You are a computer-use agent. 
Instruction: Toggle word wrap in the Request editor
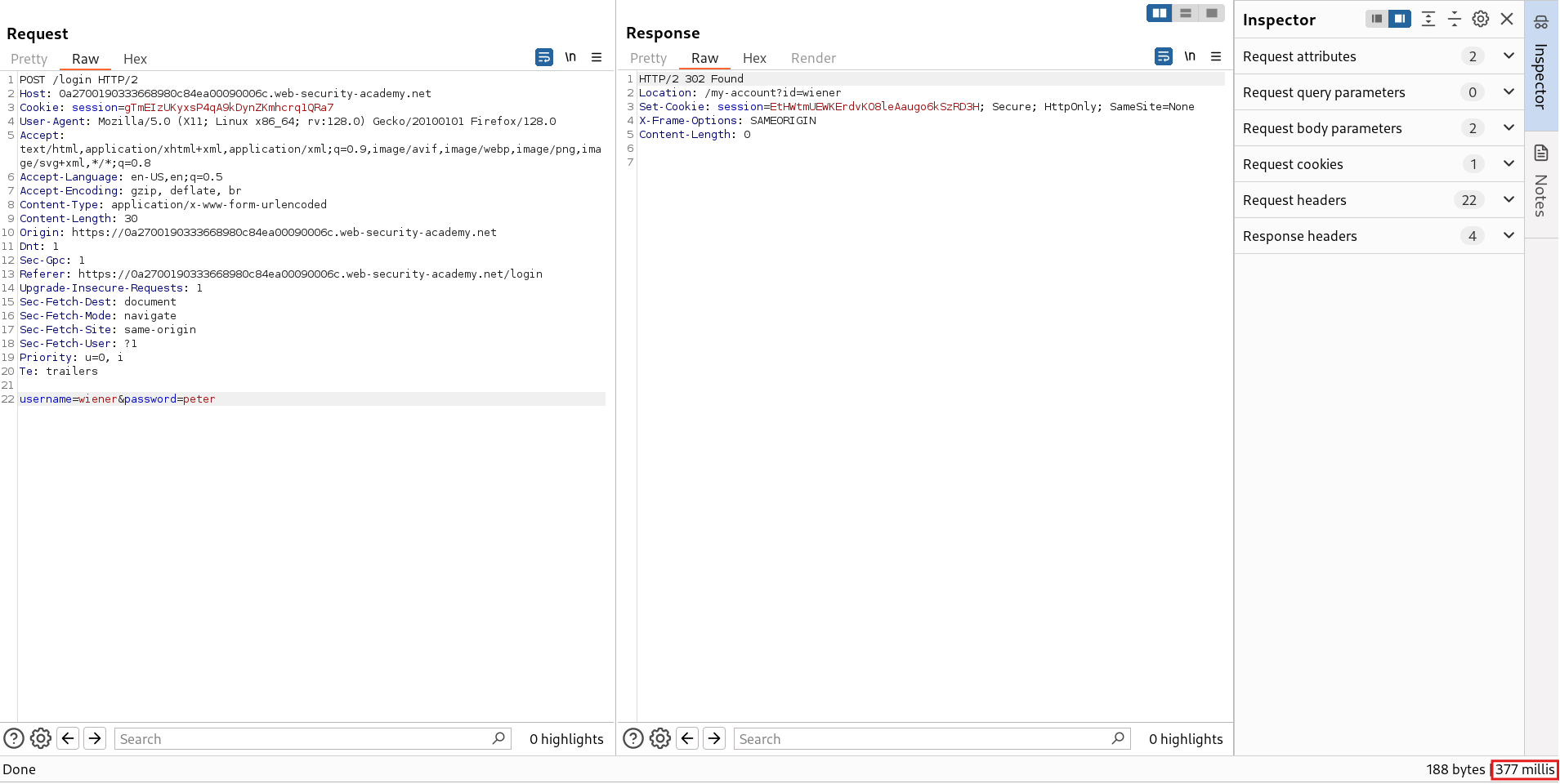543,57
